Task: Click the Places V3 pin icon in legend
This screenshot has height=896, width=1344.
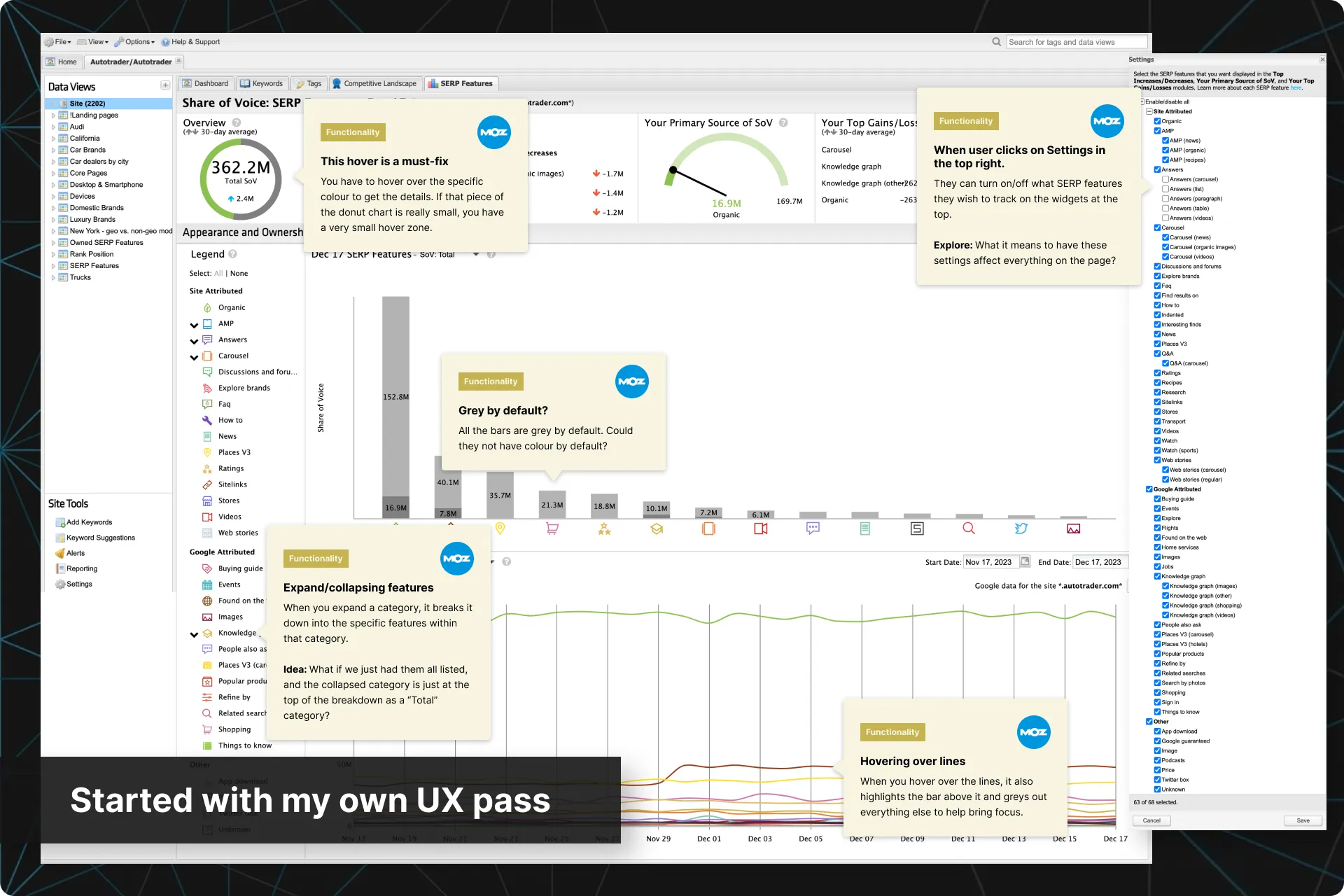Action: 207,452
